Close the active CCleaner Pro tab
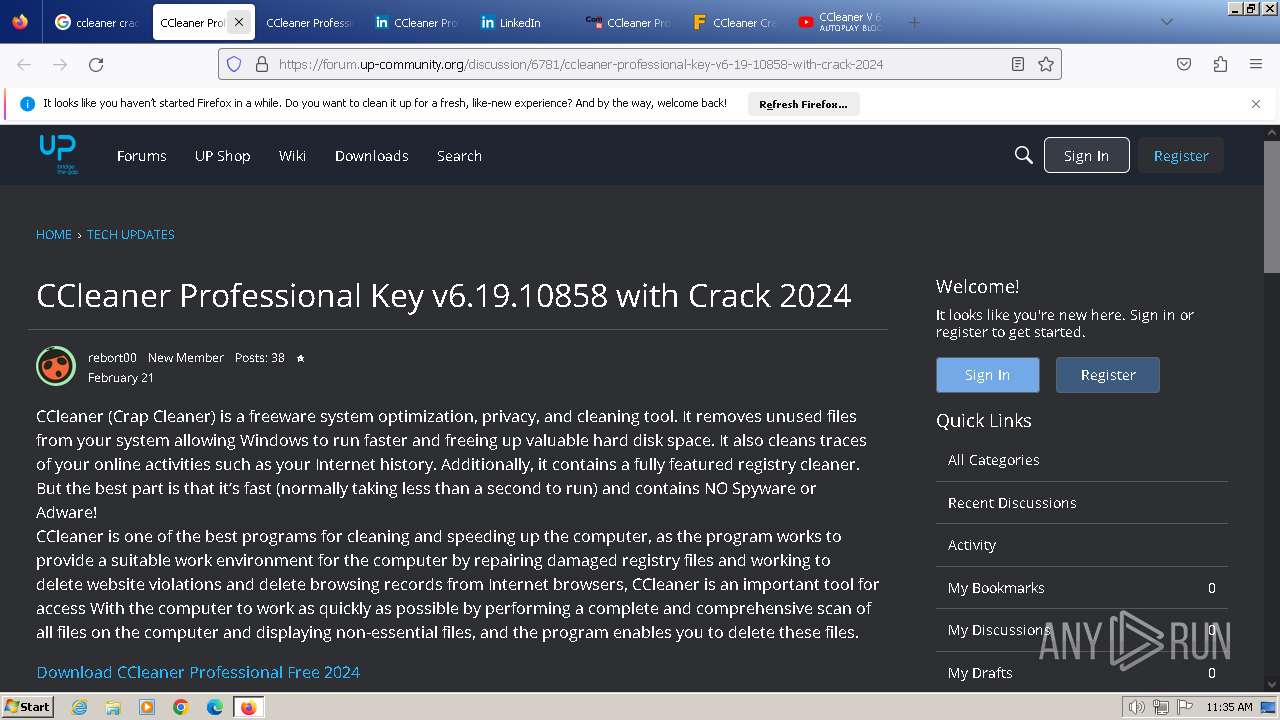 click(x=239, y=22)
